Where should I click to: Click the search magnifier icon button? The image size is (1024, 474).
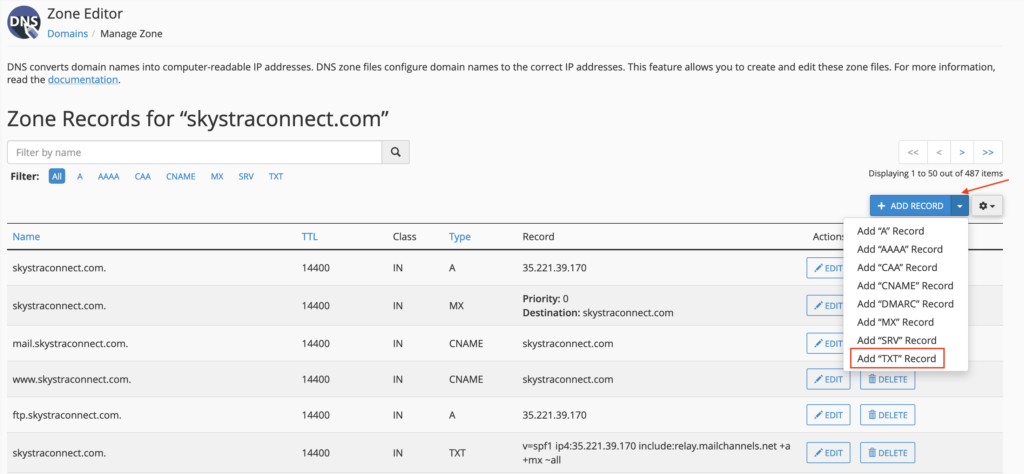396,152
